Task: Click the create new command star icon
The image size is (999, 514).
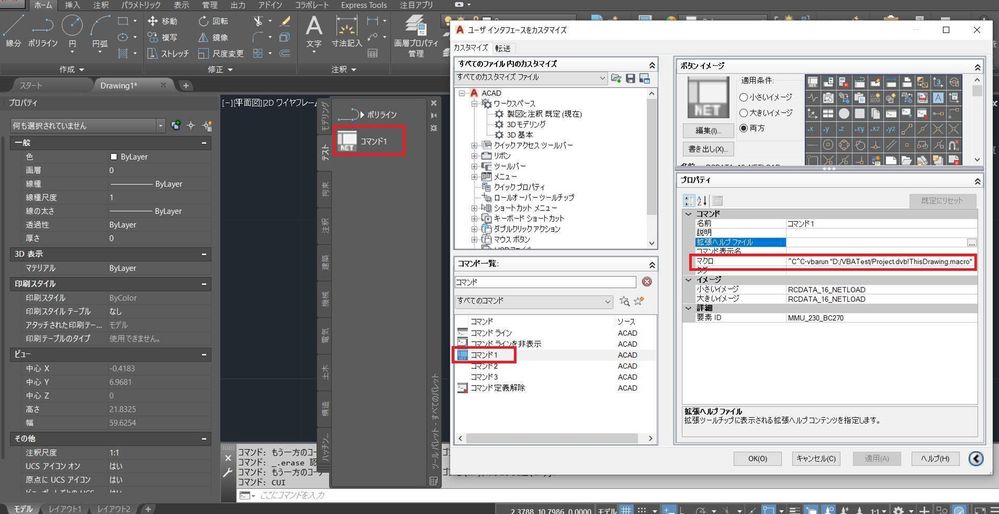Action: point(640,301)
